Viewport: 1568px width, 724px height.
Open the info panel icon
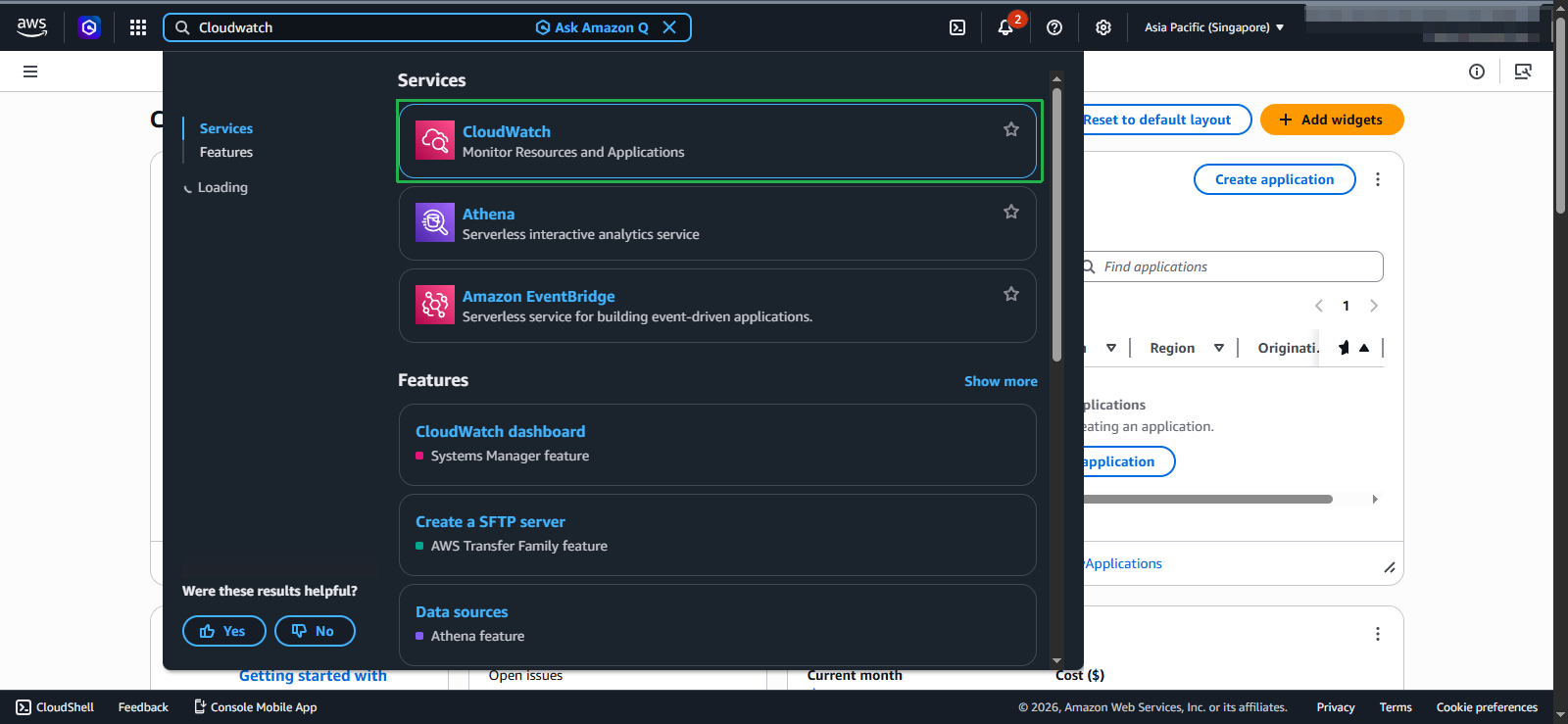[1477, 72]
